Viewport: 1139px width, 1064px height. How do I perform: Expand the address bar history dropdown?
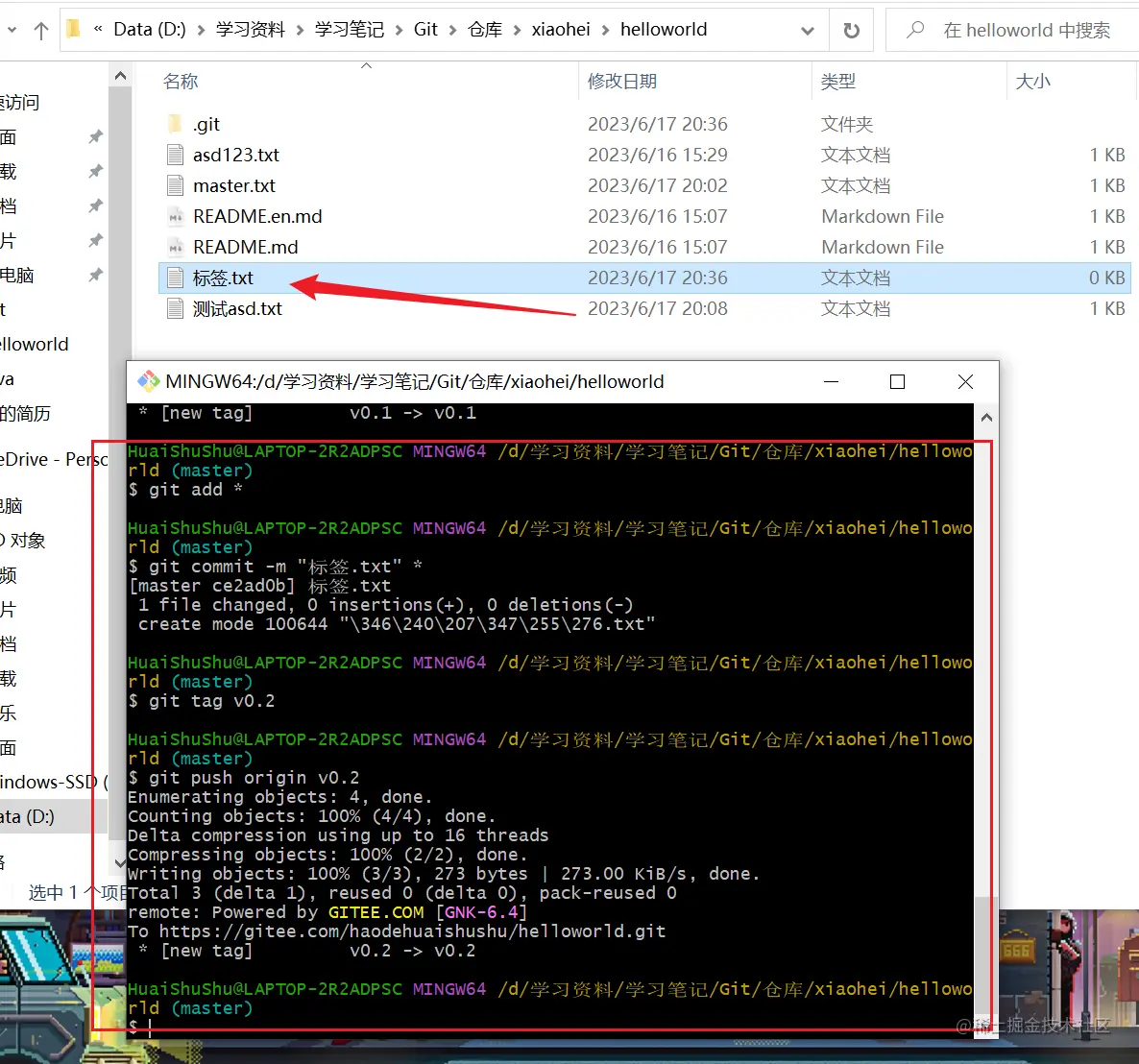tap(807, 31)
